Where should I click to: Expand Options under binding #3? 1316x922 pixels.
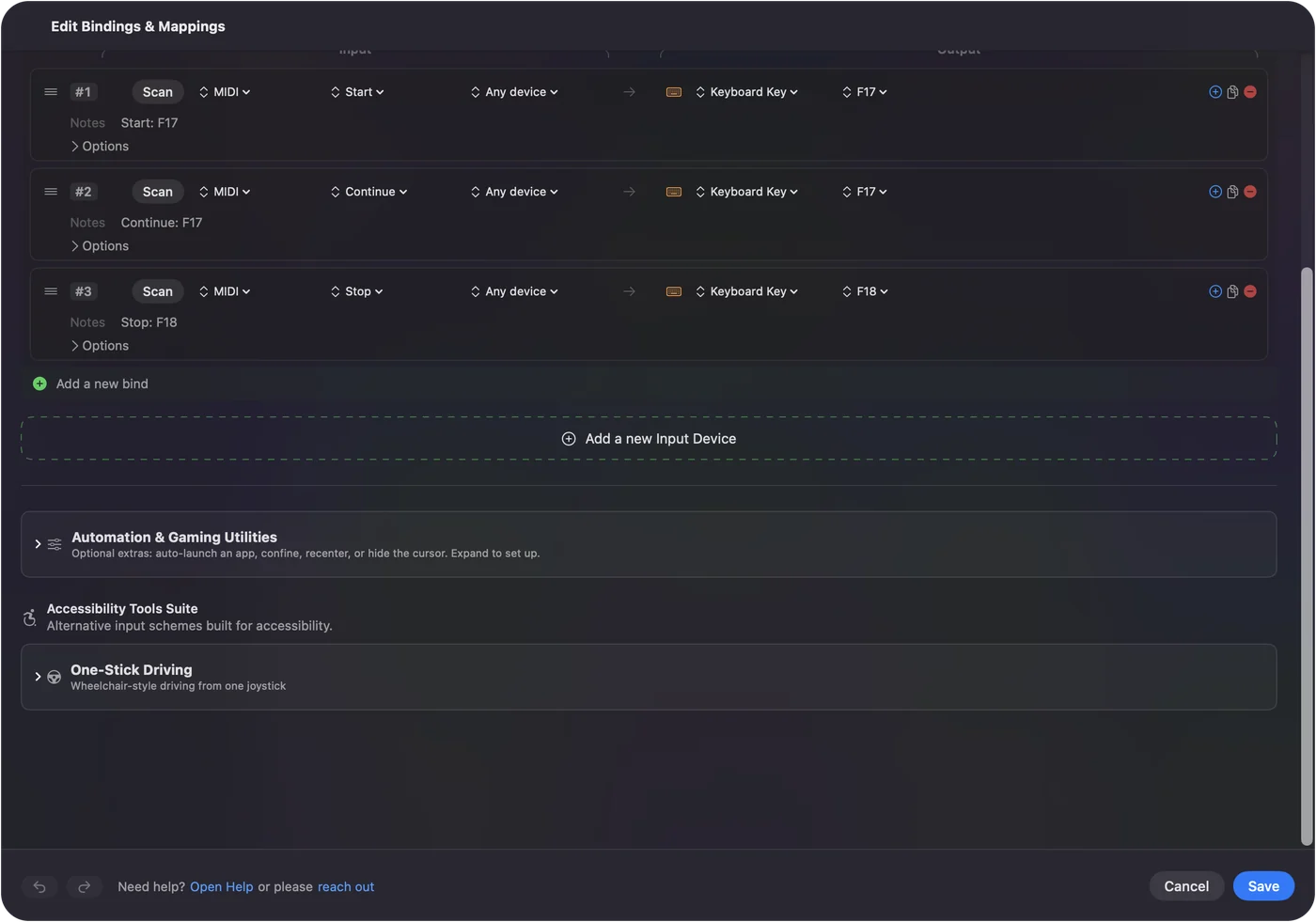[x=100, y=346]
